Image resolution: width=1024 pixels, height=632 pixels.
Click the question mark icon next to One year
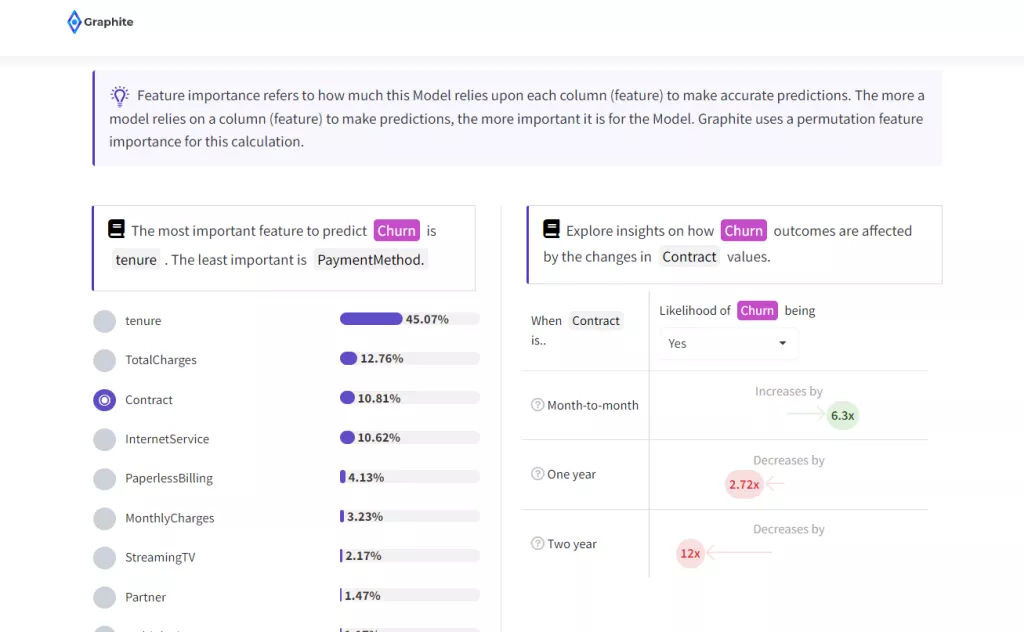535,474
